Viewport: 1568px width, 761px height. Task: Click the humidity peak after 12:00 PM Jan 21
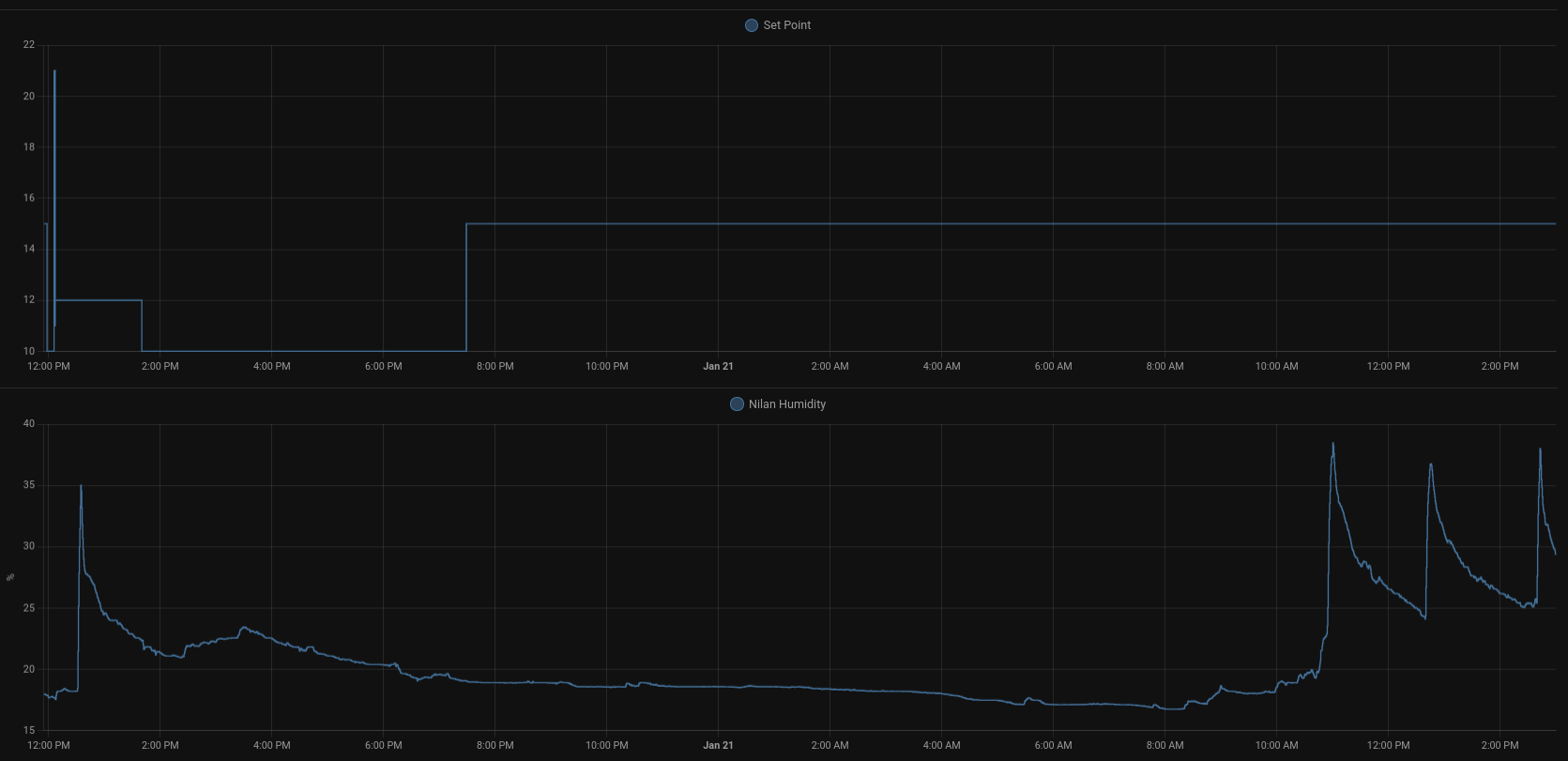tap(1430, 464)
